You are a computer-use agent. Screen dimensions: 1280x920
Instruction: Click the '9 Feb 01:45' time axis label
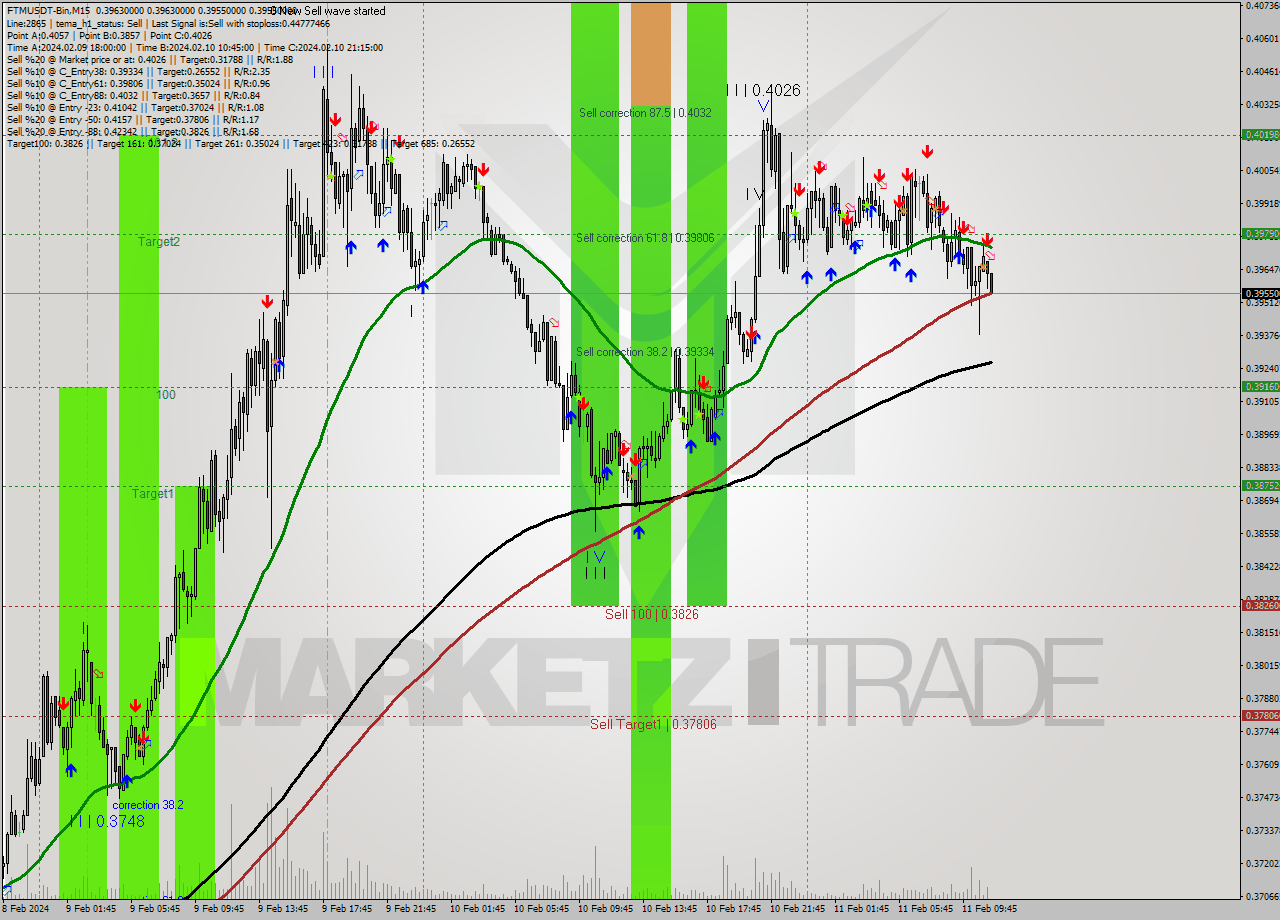[91, 909]
